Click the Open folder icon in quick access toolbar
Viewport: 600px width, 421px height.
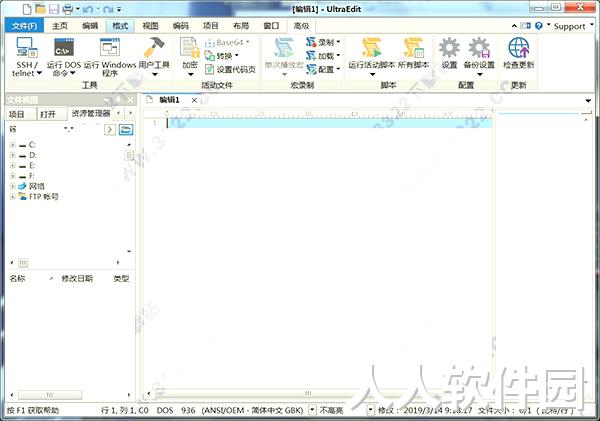(40, 9)
